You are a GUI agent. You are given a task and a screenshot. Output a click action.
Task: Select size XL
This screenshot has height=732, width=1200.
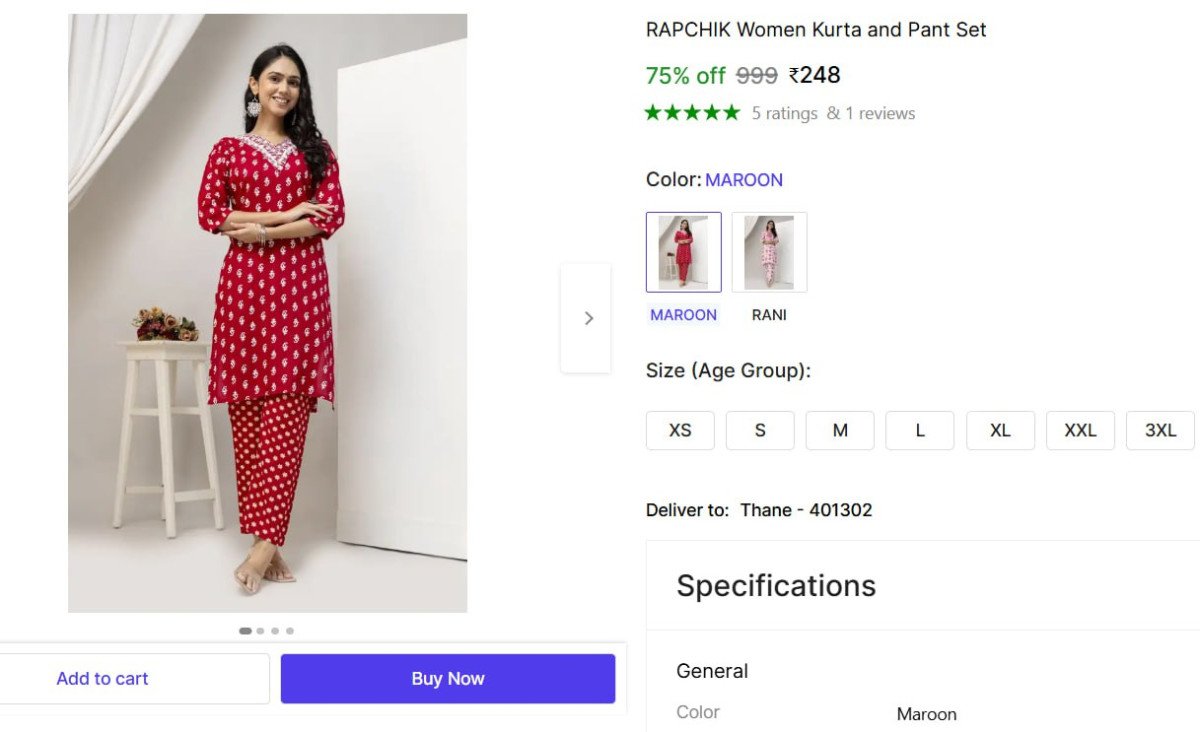[x=1000, y=430]
